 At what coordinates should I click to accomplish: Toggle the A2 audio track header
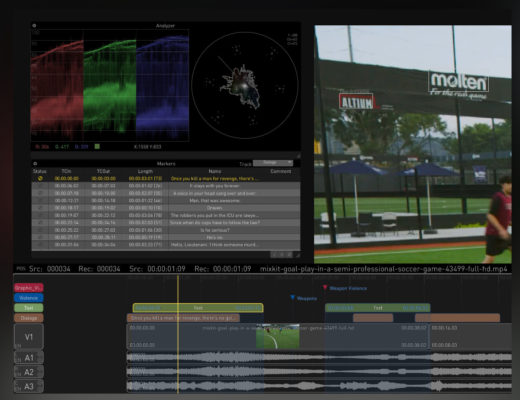coord(29,372)
